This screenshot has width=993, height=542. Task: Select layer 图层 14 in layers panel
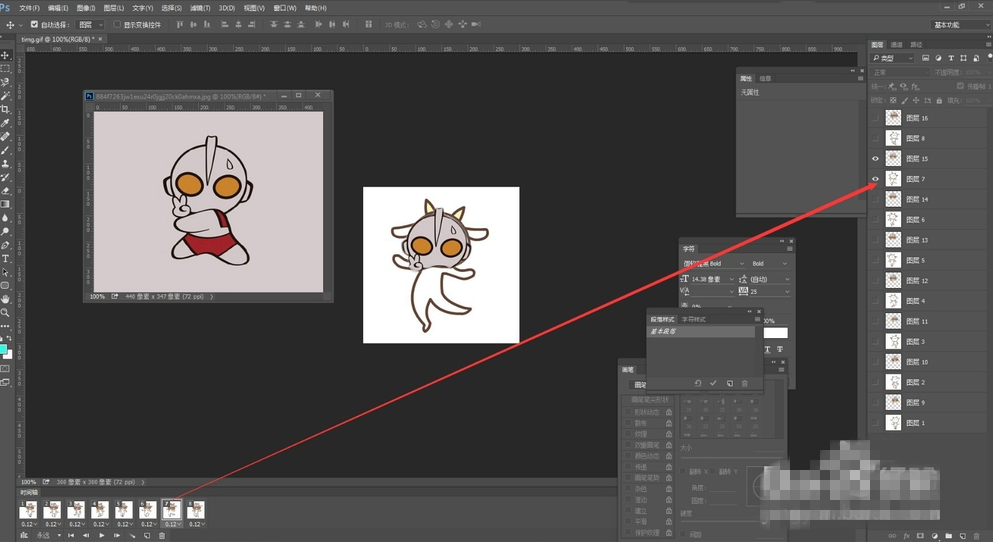(x=917, y=200)
